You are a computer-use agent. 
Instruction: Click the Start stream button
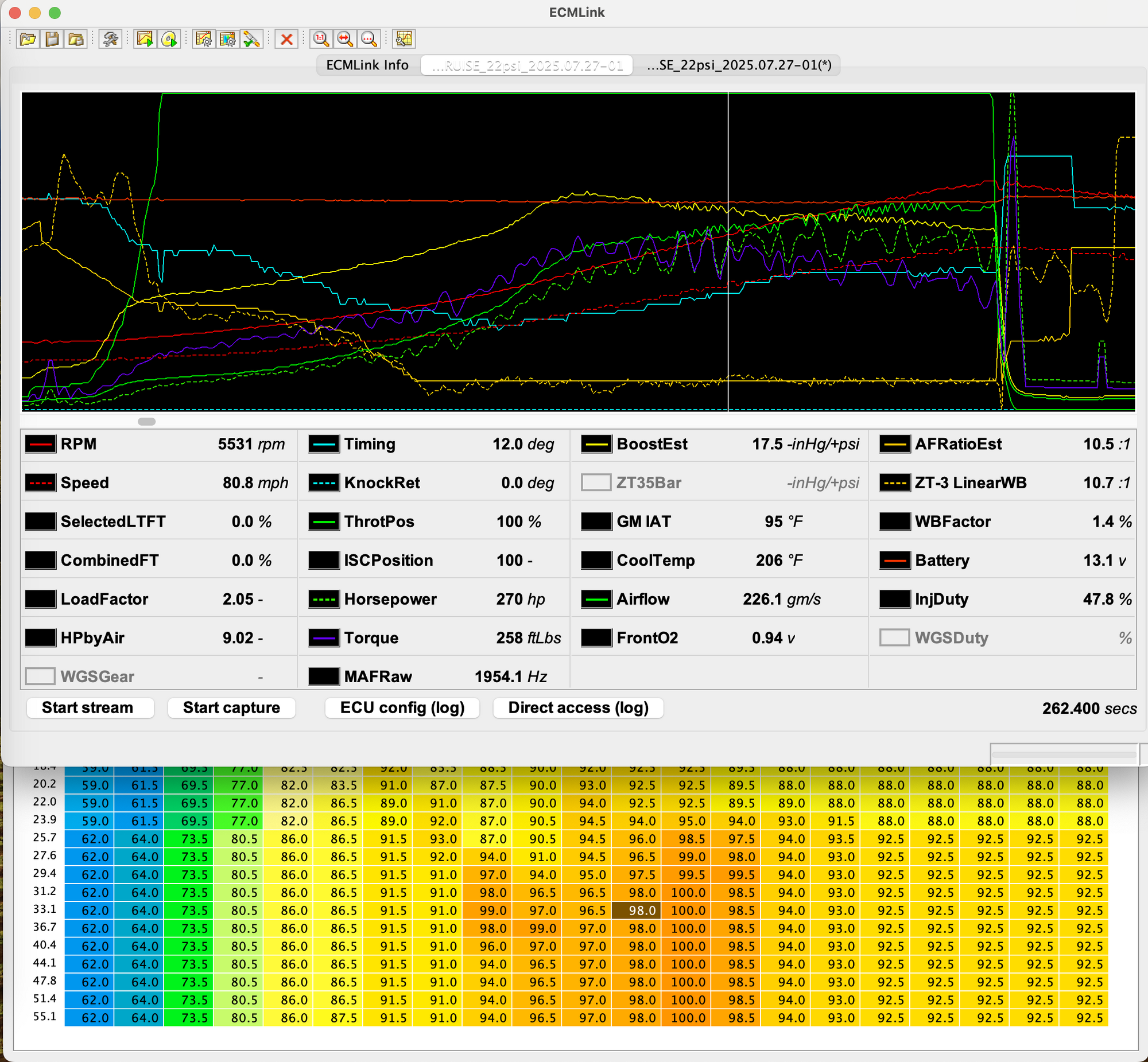point(90,707)
